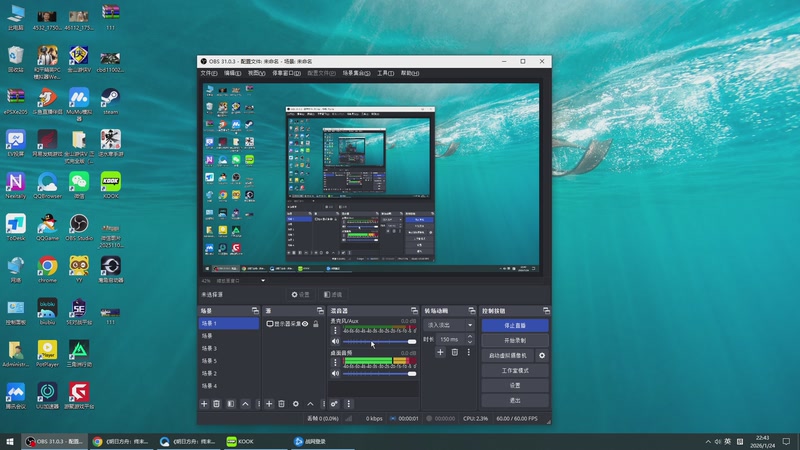Open advanced audio properties gears icon
The image size is (800, 450).
pos(334,404)
